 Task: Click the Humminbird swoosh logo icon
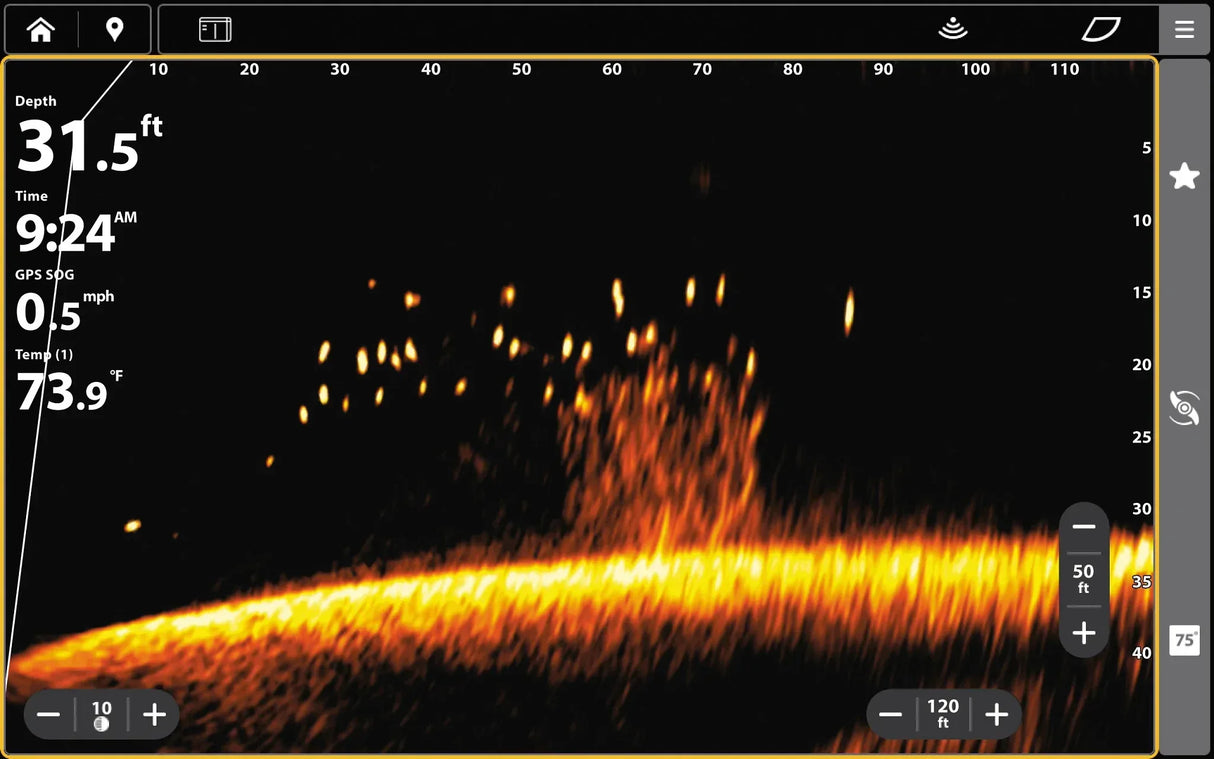(1101, 29)
